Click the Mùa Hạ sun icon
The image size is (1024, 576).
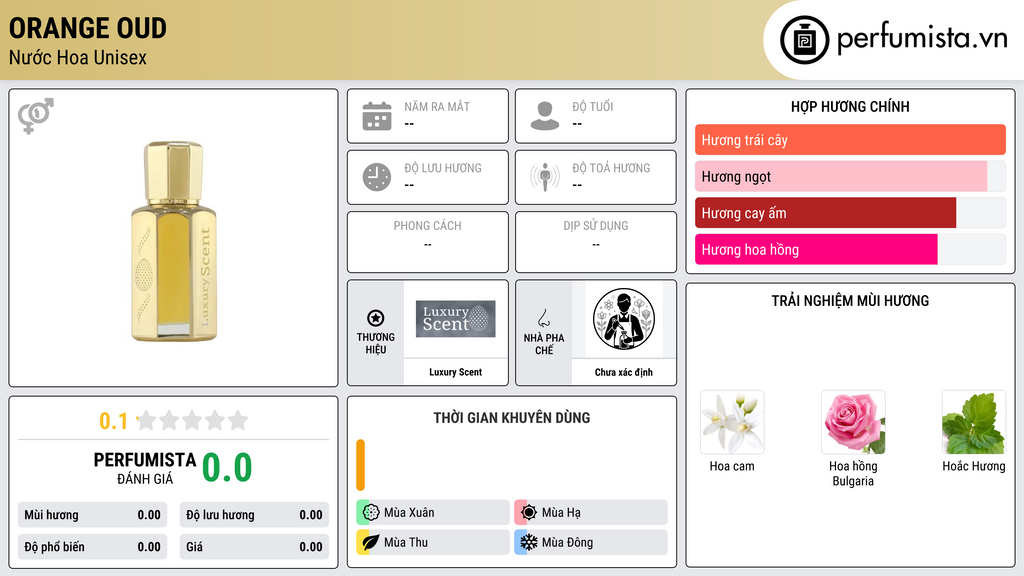pyautogui.click(x=529, y=513)
